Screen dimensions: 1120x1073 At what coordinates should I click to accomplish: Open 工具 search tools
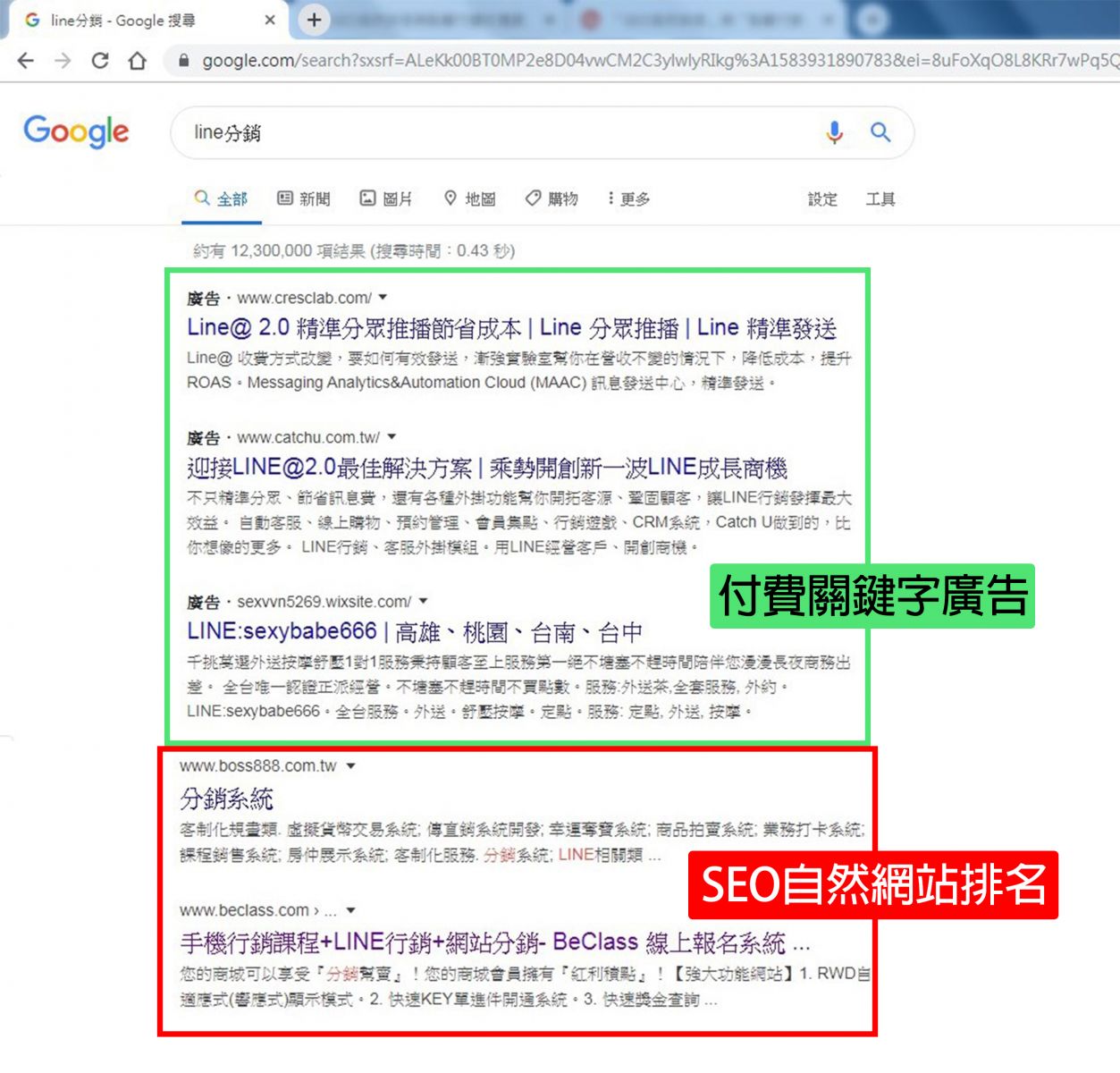pyautogui.click(x=880, y=199)
